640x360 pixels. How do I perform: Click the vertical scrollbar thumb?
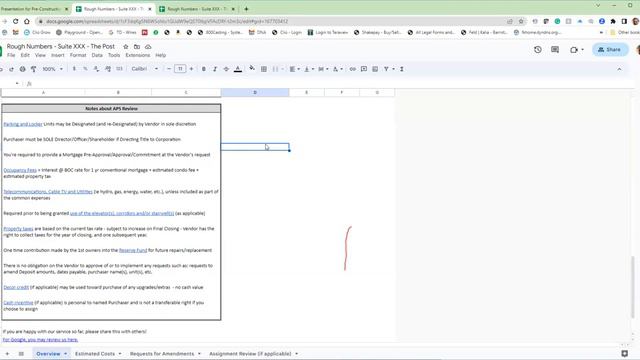pyautogui.click(x=633, y=286)
